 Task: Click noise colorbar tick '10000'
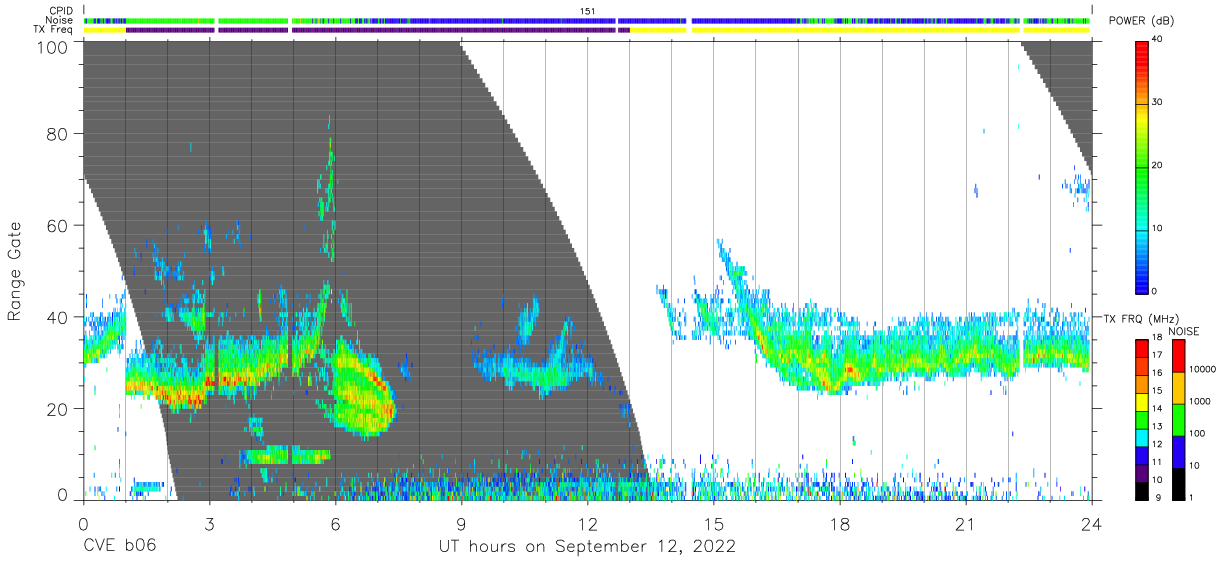click(x=1203, y=370)
